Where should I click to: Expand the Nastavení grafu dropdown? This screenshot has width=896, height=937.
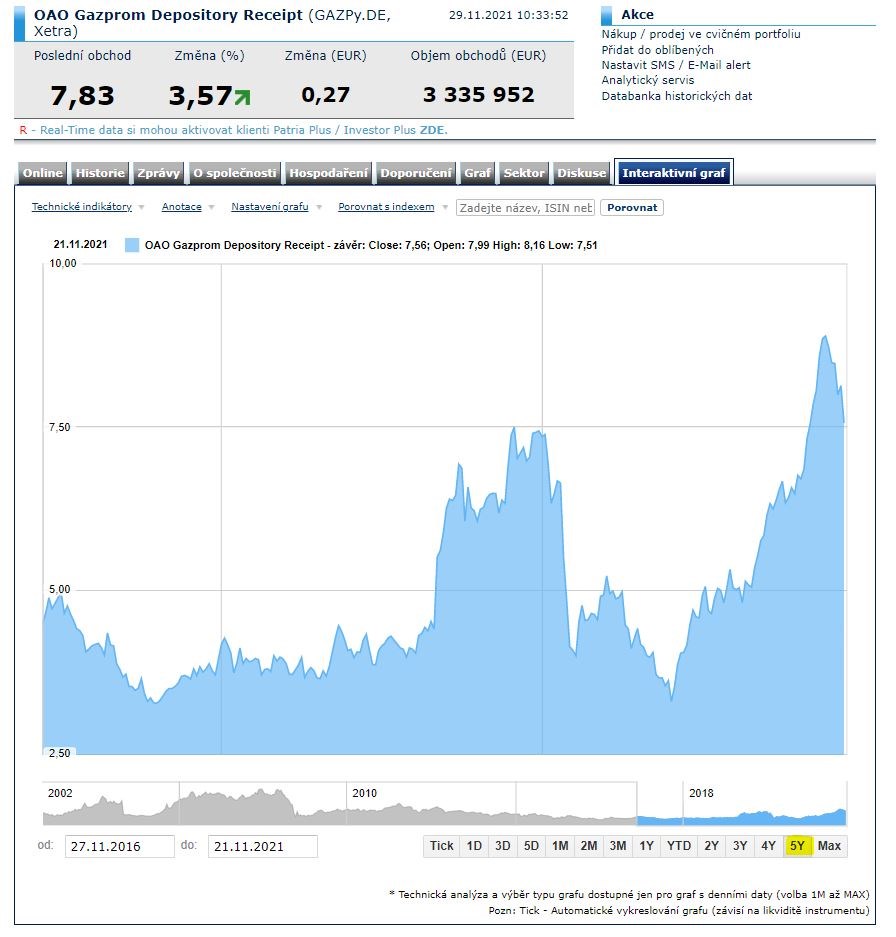pyautogui.click(x=270, y=207)
